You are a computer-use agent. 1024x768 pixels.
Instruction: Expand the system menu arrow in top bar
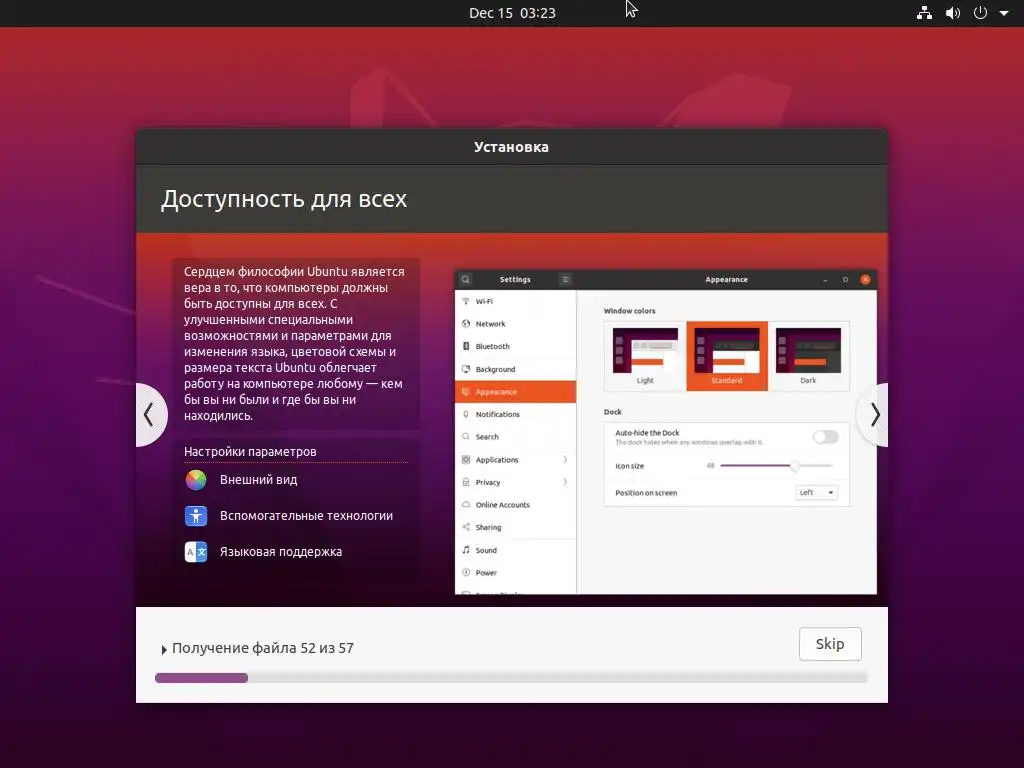(1004, 13)
